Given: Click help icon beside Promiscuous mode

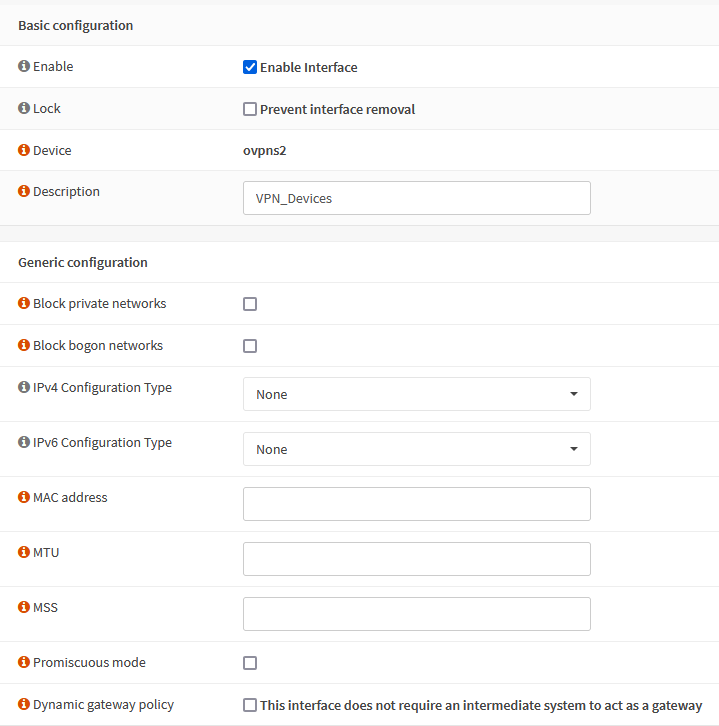Looking at the screenshot, I should [24, 662].
